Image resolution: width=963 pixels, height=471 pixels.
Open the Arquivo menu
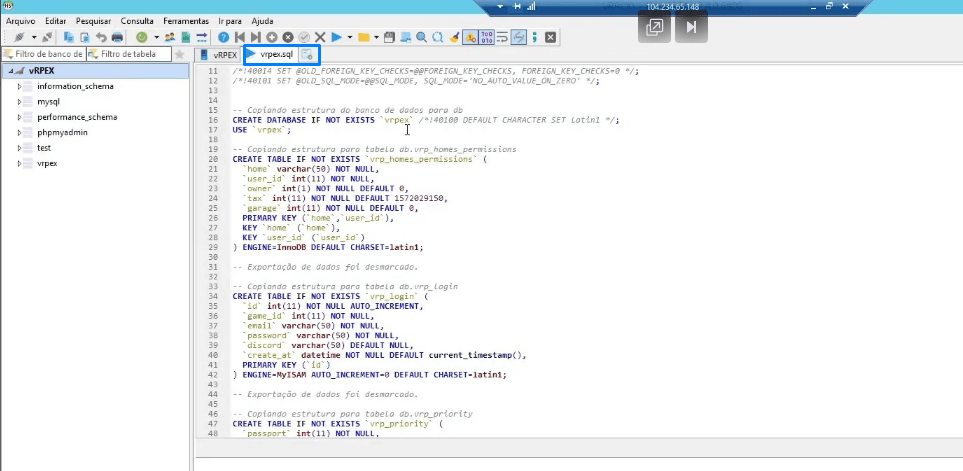click(x=20, y=21)
